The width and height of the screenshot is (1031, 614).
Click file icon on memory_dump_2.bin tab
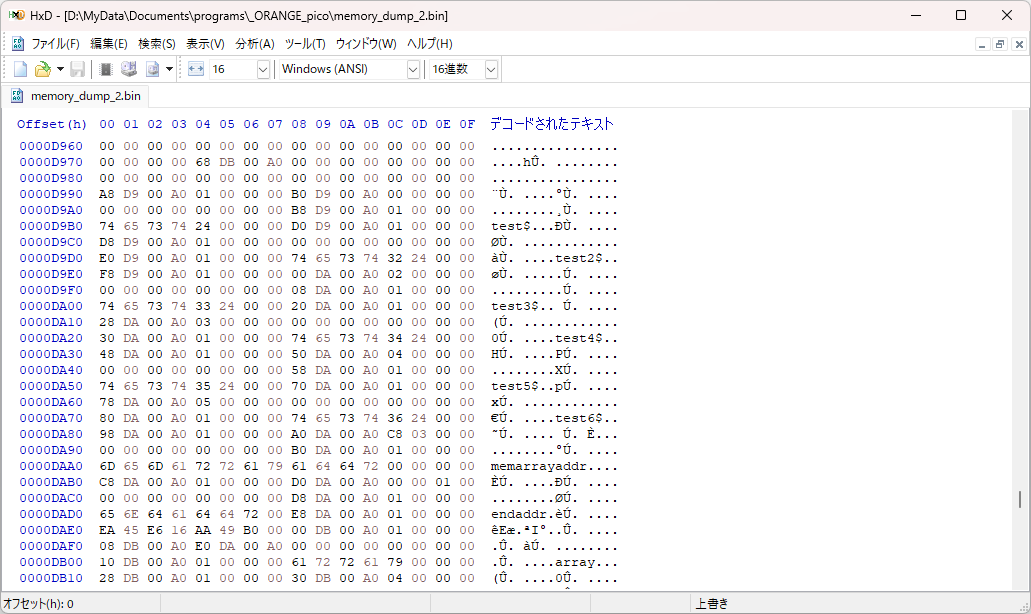pyautogui.click(x=18, y=96)
